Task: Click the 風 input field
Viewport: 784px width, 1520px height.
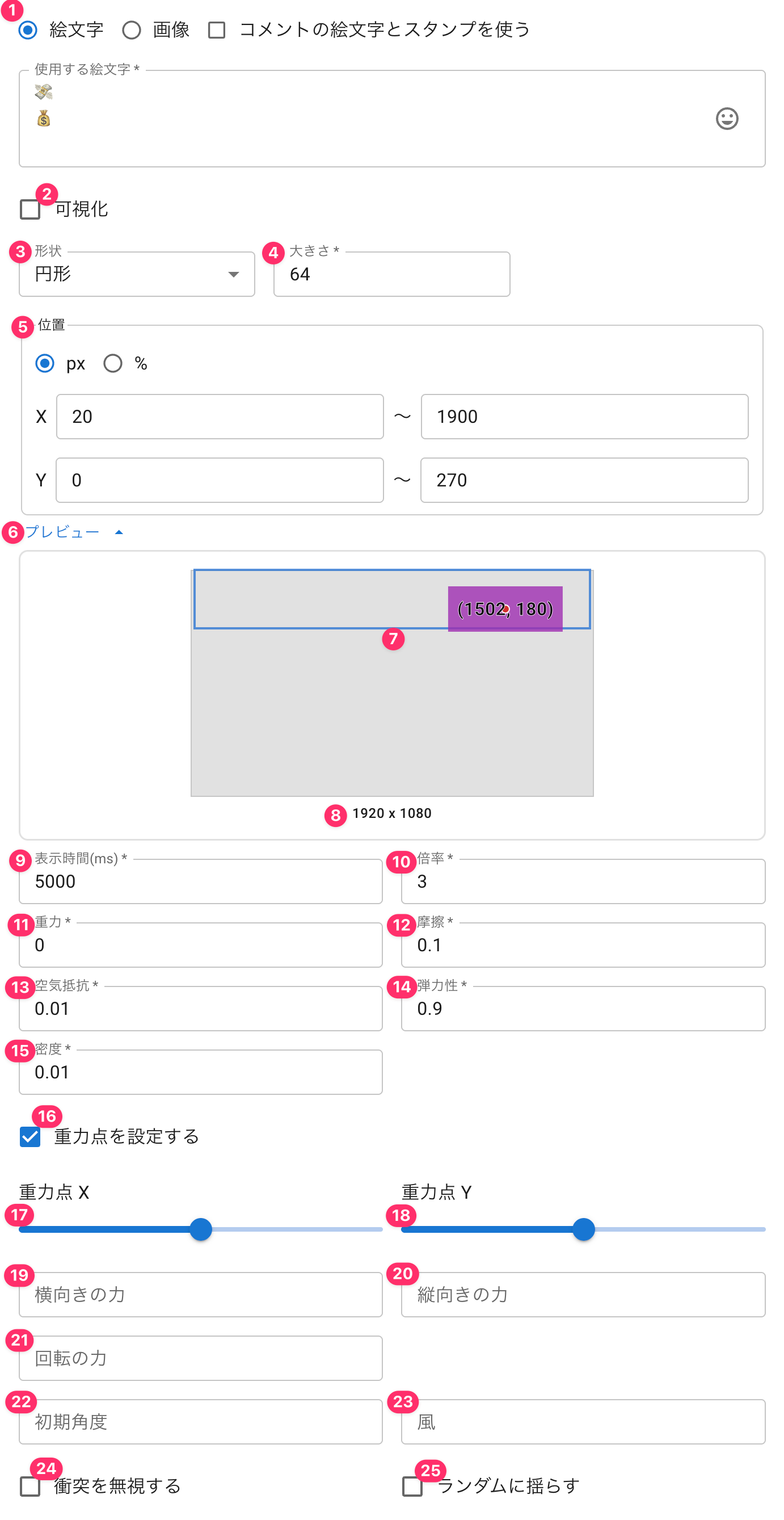Action: 583,1421
